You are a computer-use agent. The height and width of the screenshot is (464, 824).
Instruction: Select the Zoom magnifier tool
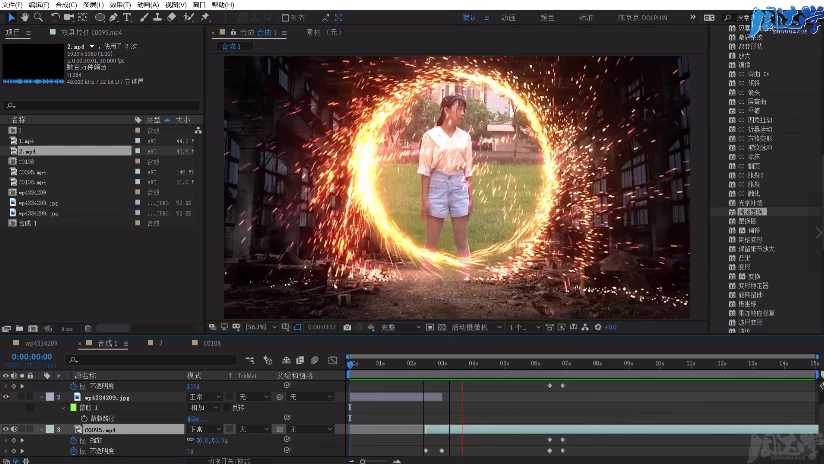click(x=39, y=17)
